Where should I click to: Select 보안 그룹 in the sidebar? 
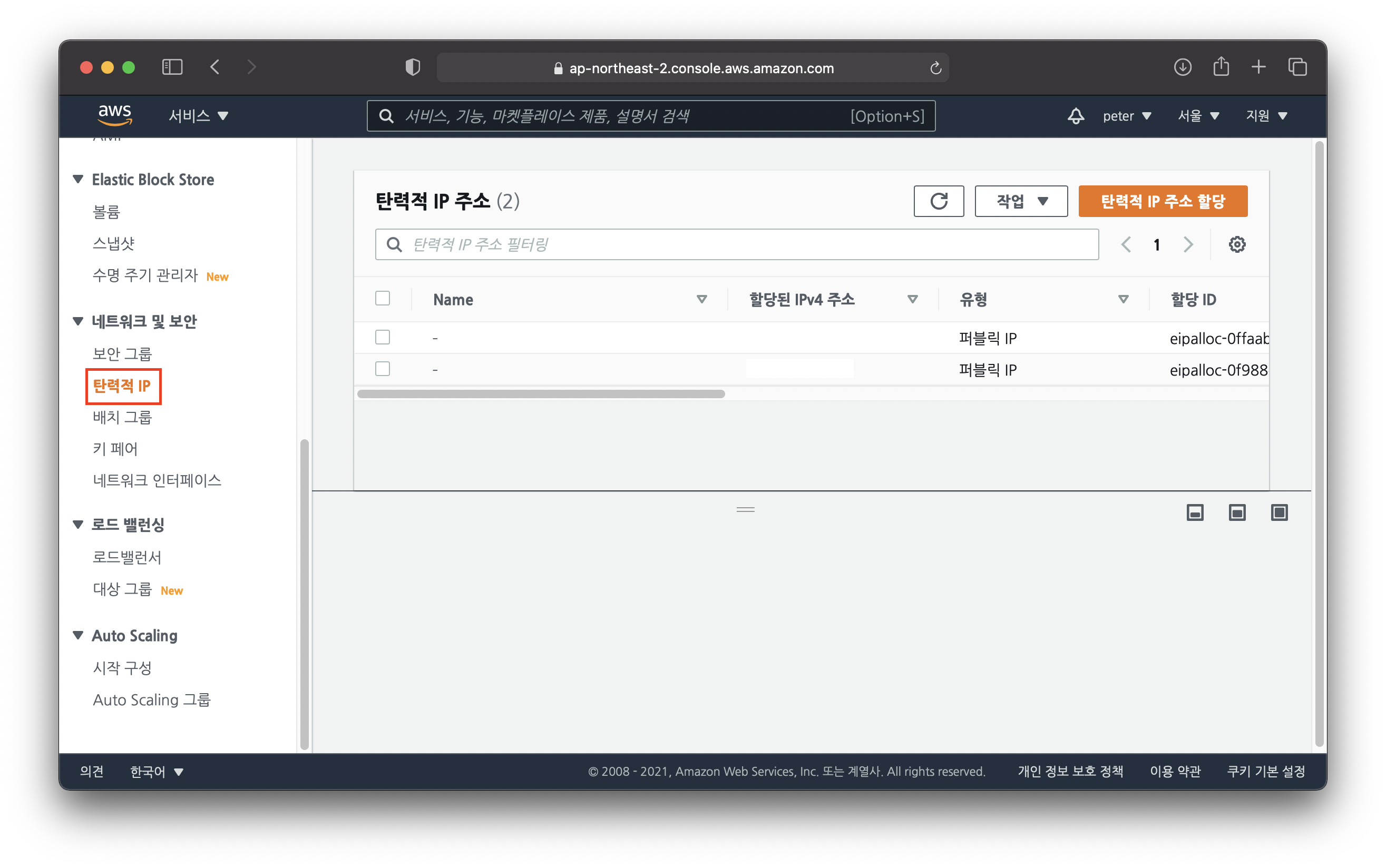122,353
